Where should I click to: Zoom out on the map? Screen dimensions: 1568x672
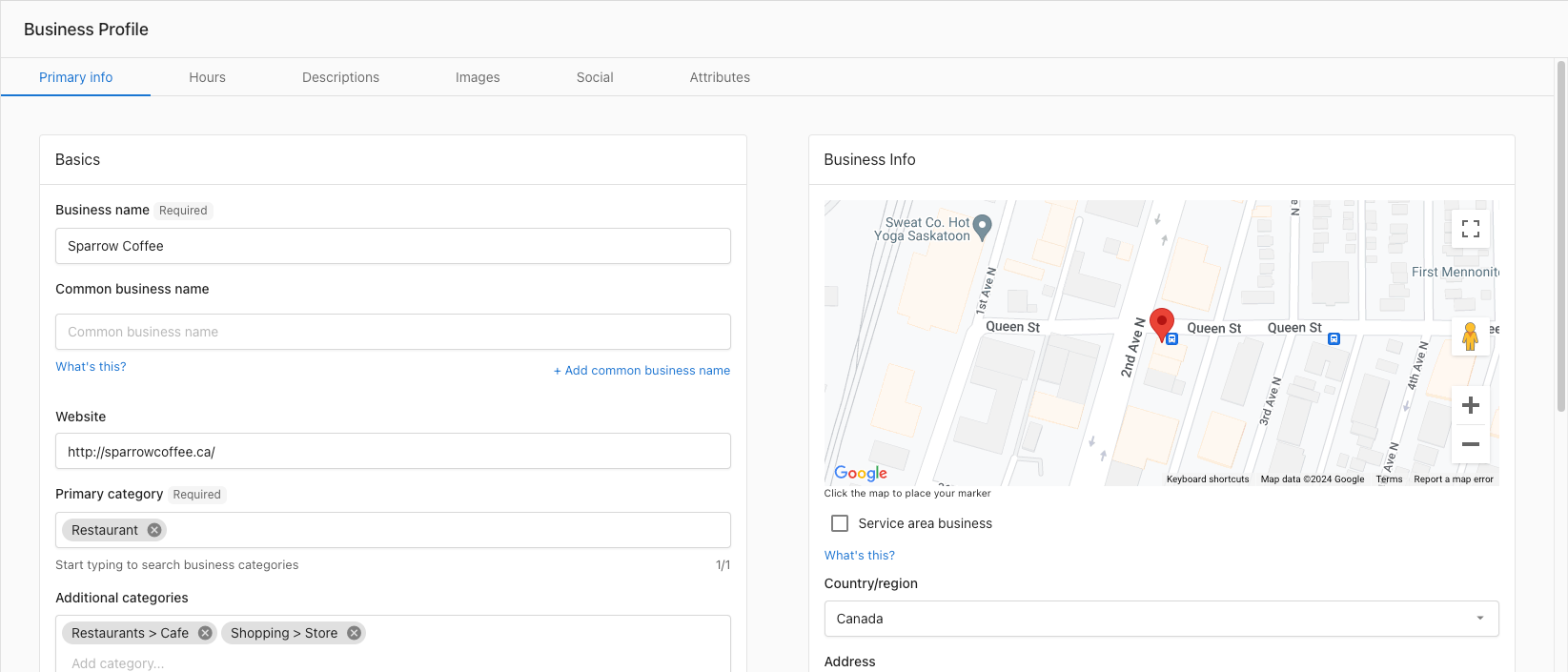coord(1471,444)
